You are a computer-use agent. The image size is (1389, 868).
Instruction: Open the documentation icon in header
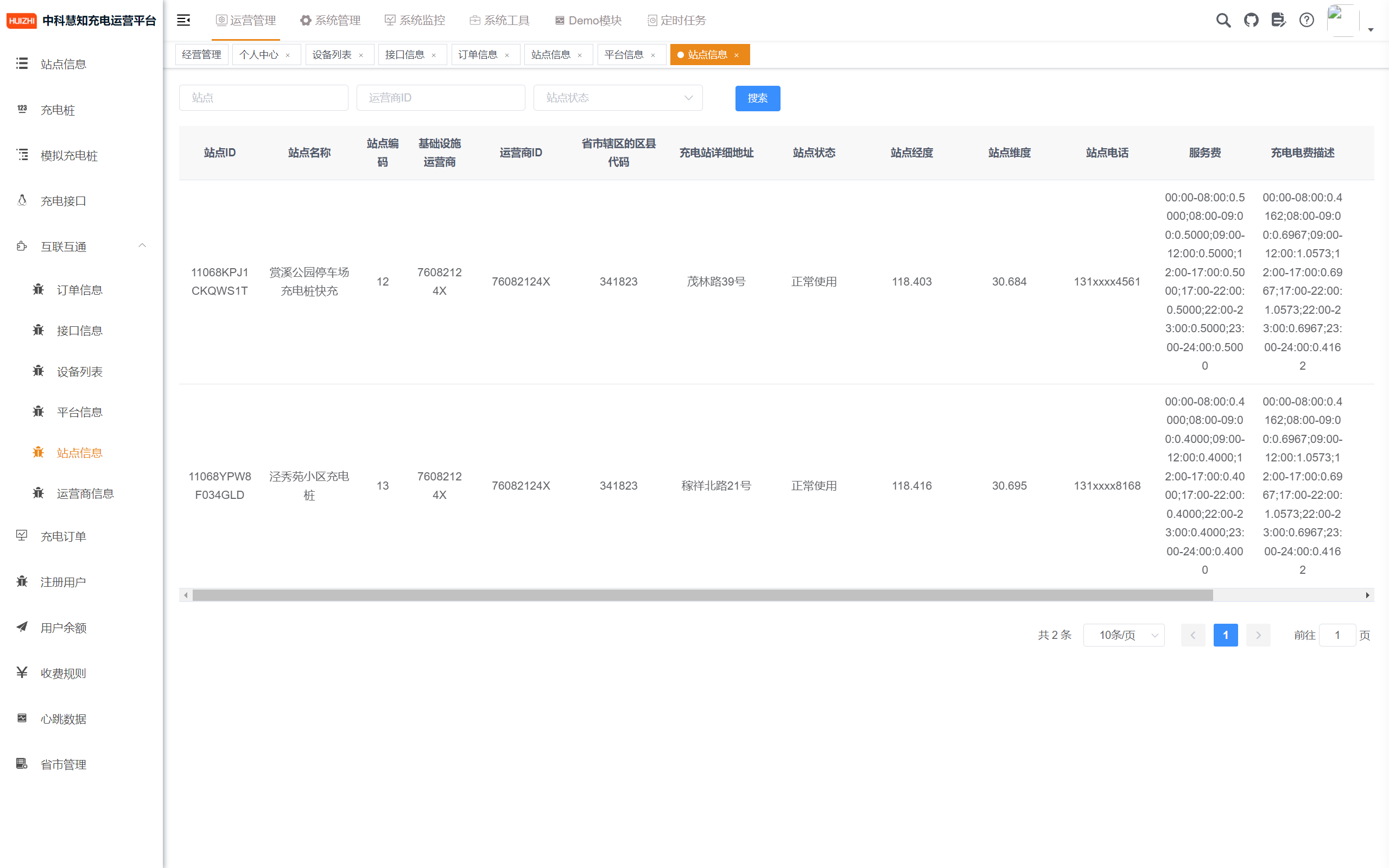coord(1278,20)
